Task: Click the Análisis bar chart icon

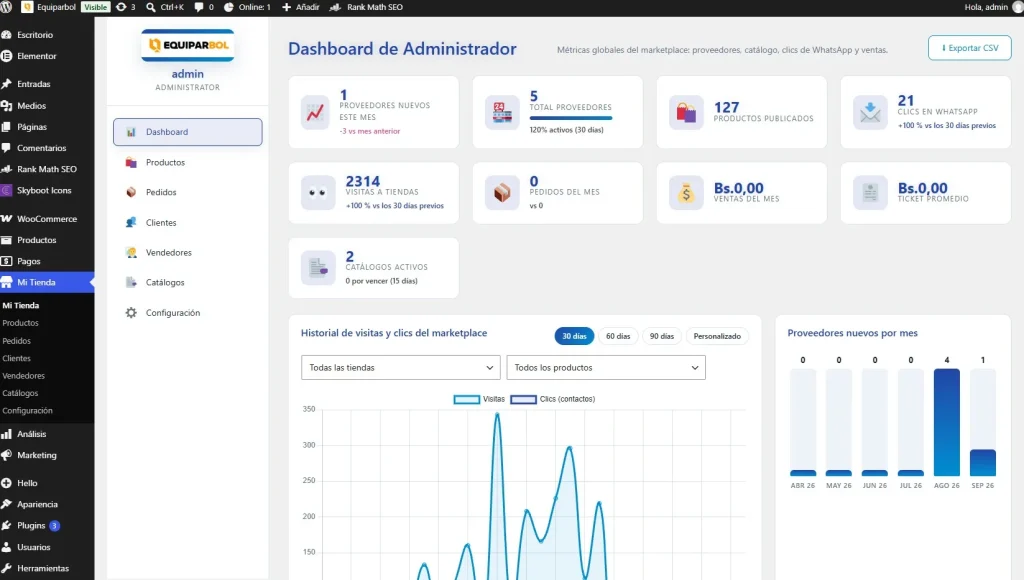Action: (7, 434)
